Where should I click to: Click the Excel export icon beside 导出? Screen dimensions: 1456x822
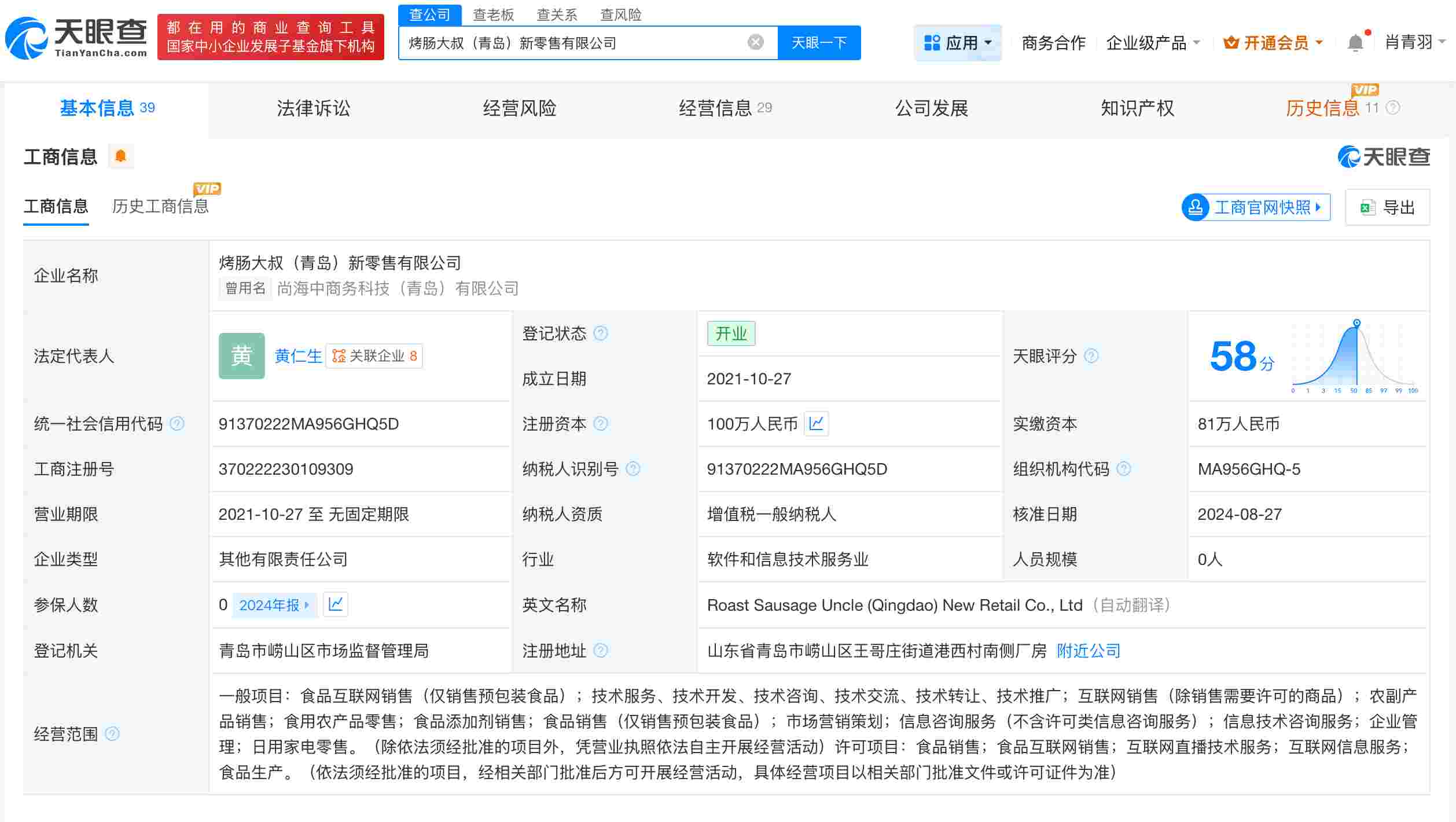pos(1367,207)
